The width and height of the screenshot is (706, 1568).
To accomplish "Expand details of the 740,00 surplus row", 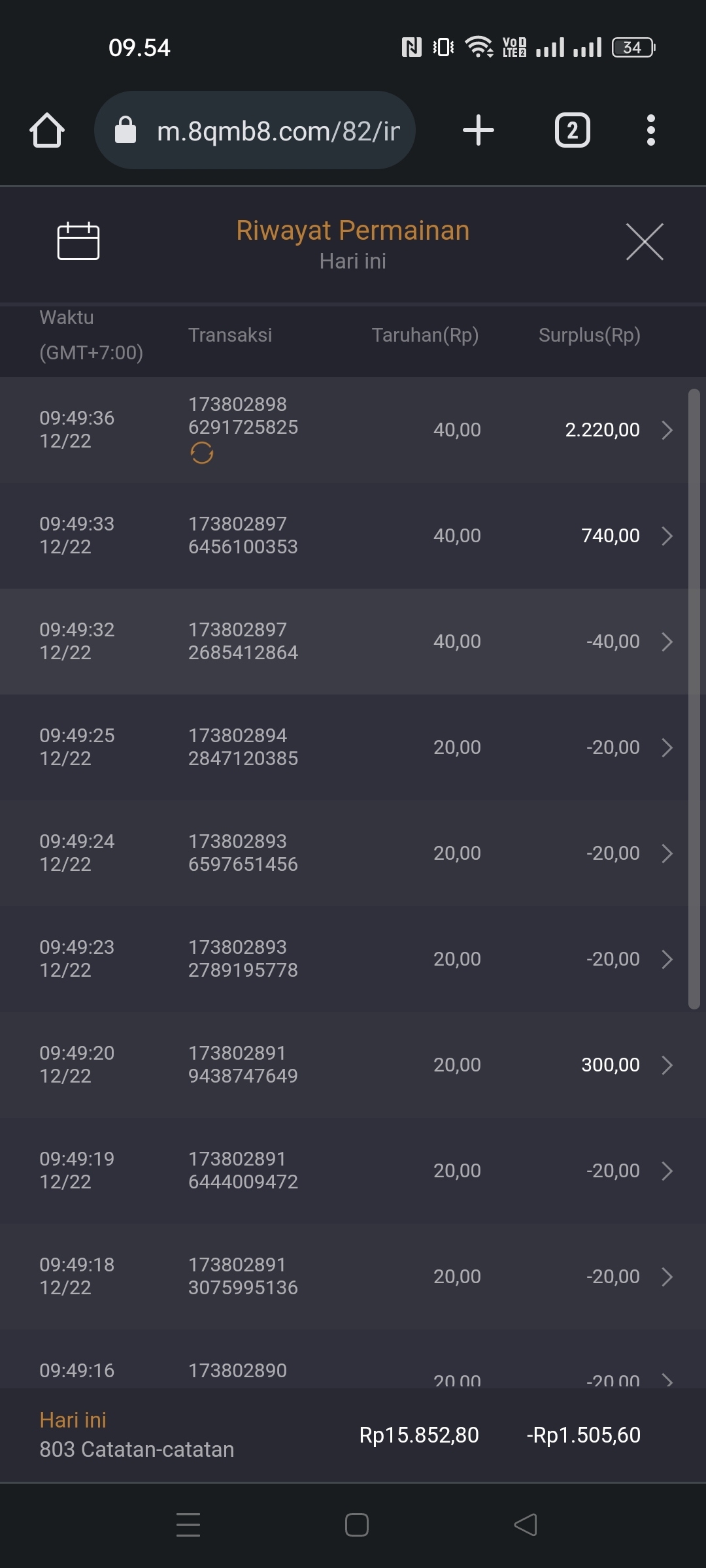I will [x=667, y=536].
